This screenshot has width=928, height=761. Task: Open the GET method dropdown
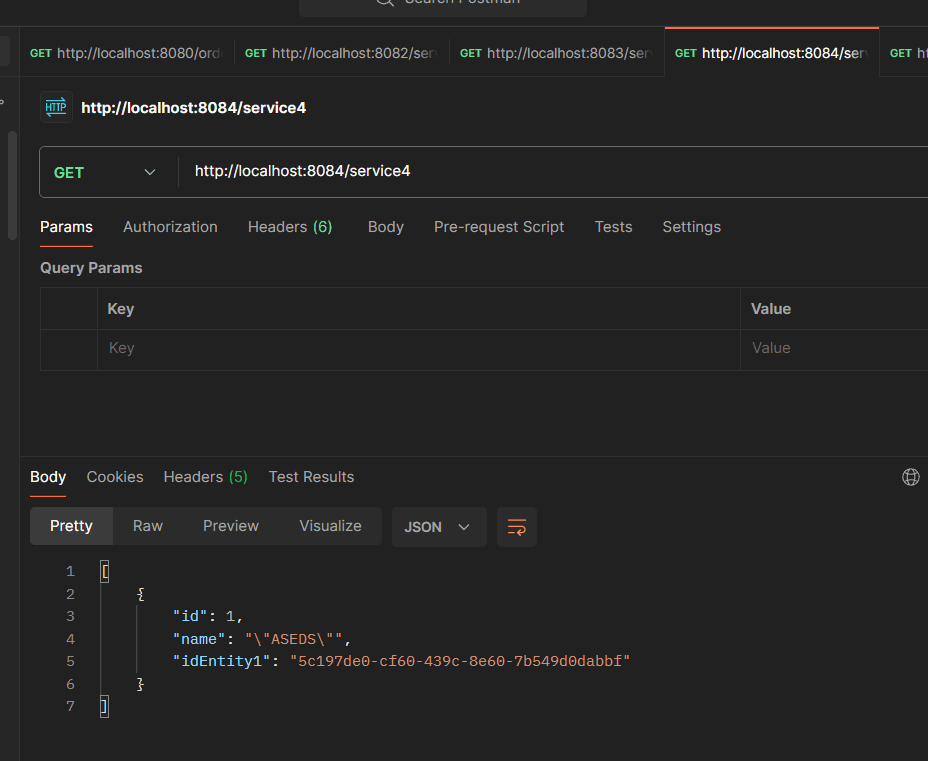105,172
